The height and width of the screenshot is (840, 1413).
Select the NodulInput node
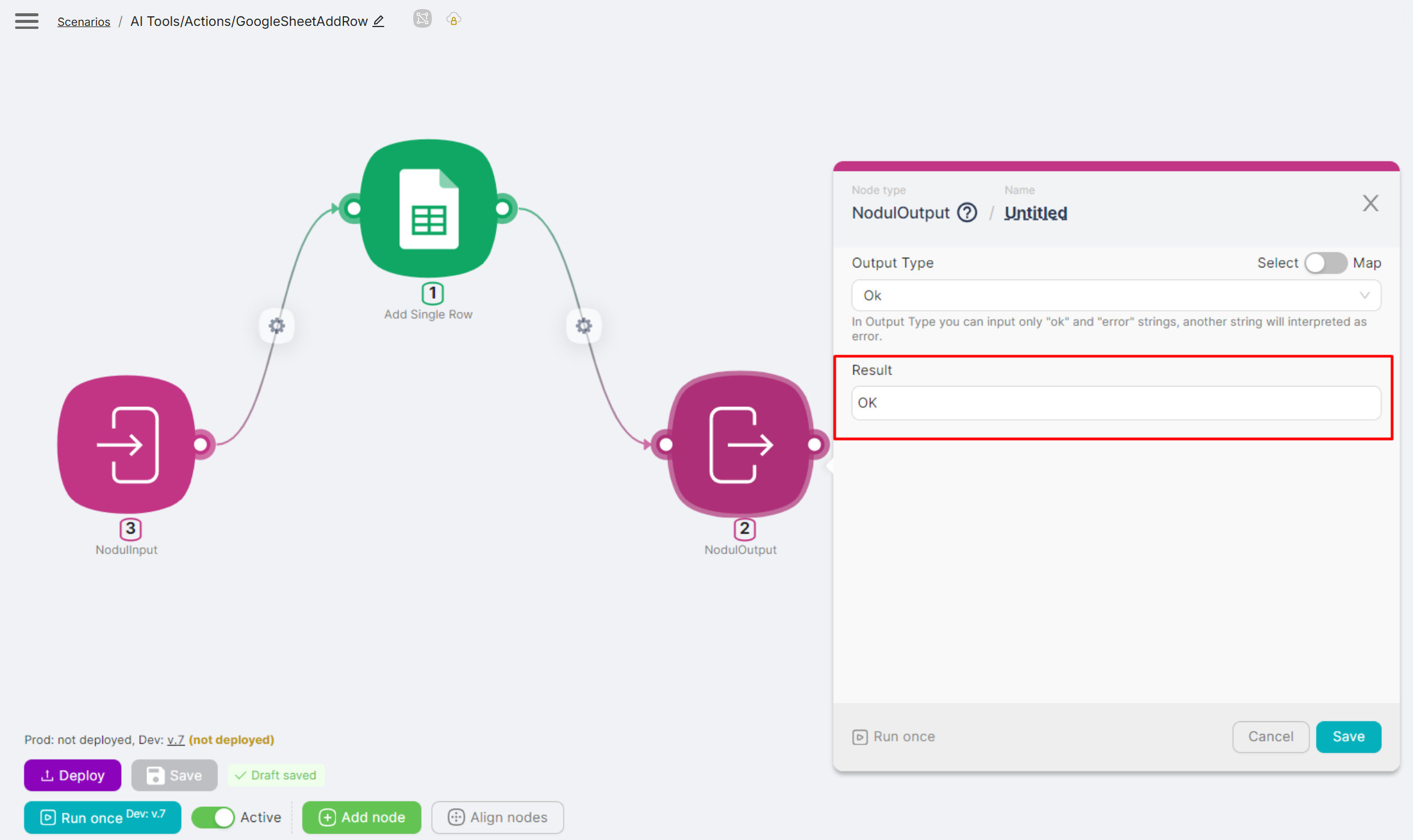(x=127, y=444)
